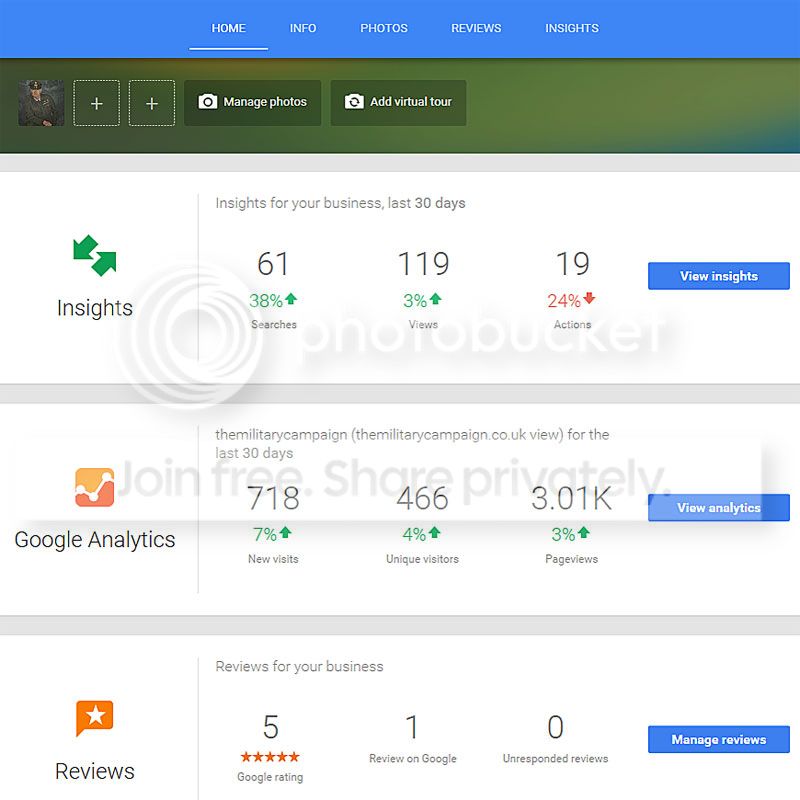Image resolution: width=800 pixels, height=800 pixels.
Task: Click the 38% searches increase indicator
Action: pos(273,301)
